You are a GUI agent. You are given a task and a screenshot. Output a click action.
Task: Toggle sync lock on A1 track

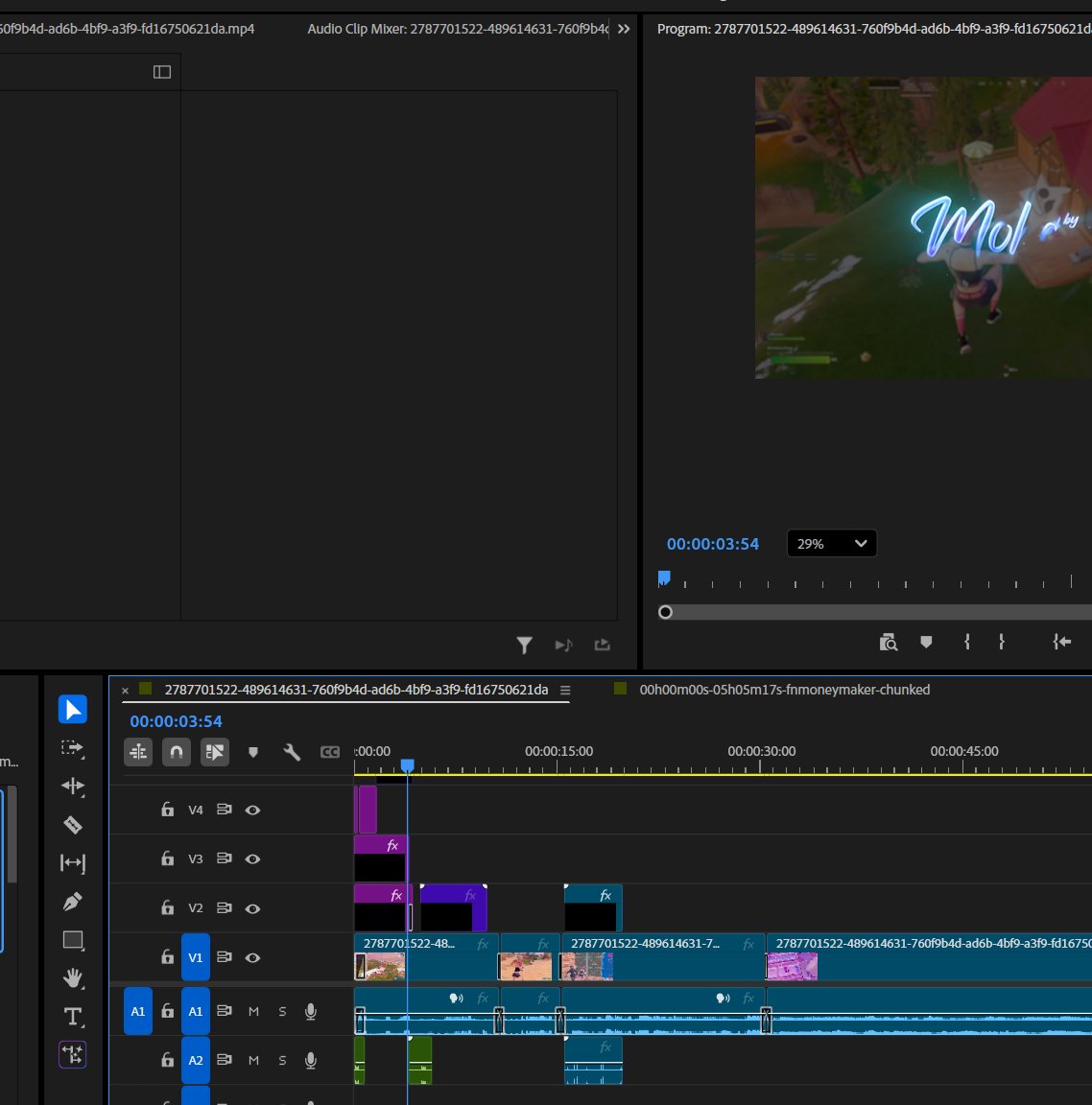[225, 1011]
